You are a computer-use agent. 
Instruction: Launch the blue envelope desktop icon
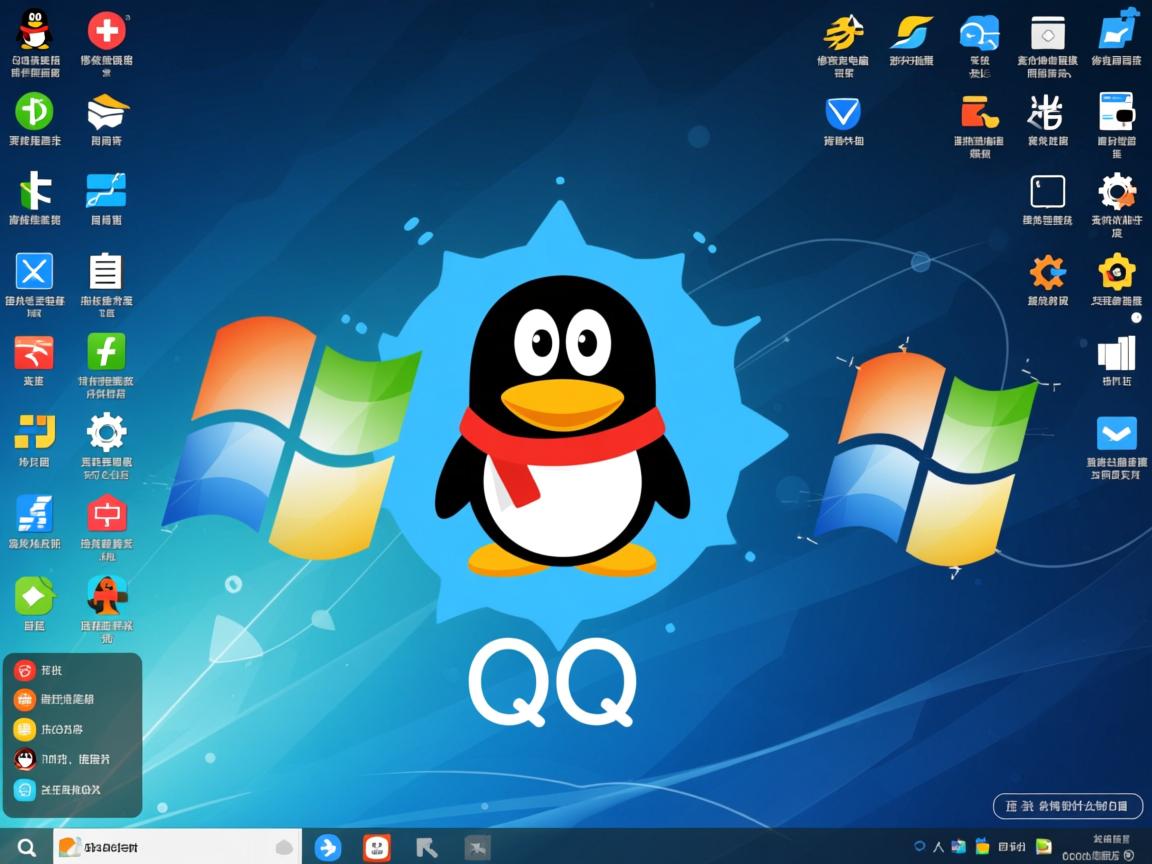pos(1116,434)
